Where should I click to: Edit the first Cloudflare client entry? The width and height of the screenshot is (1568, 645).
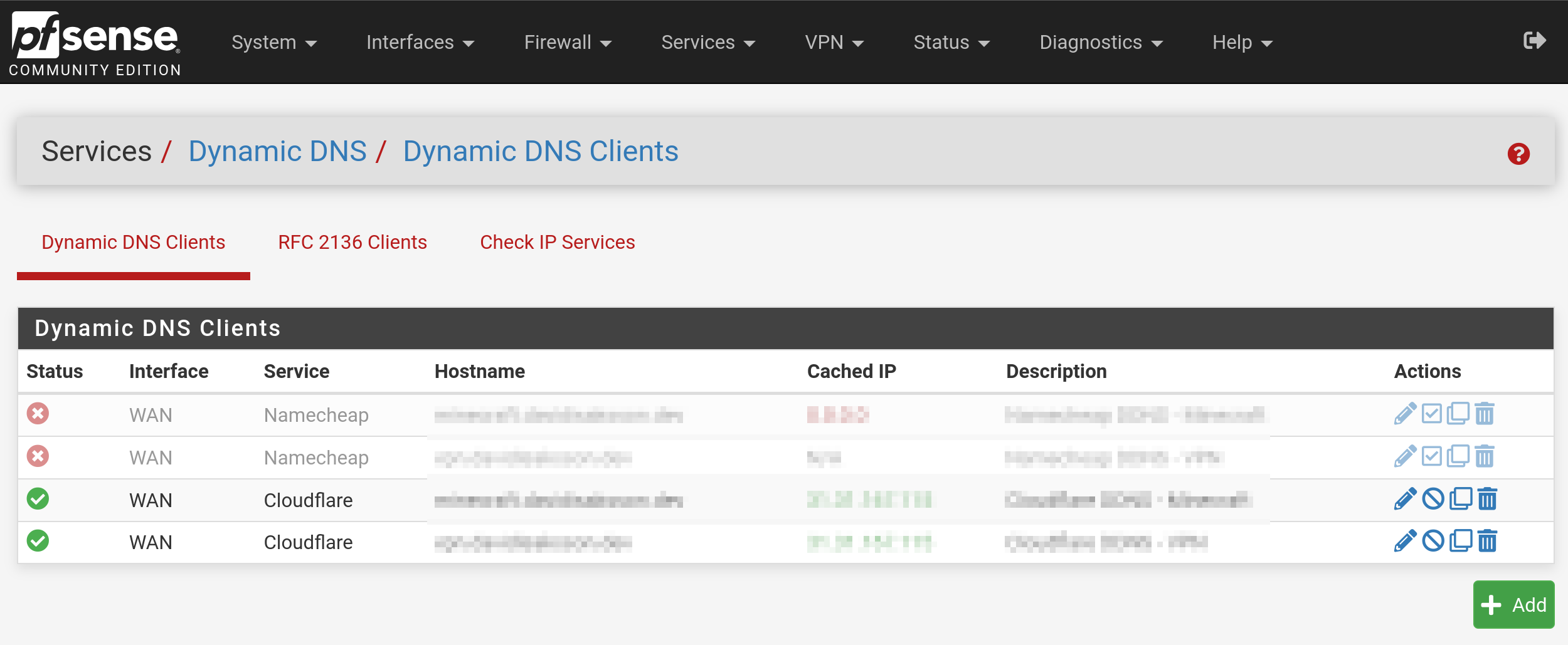1405,499
